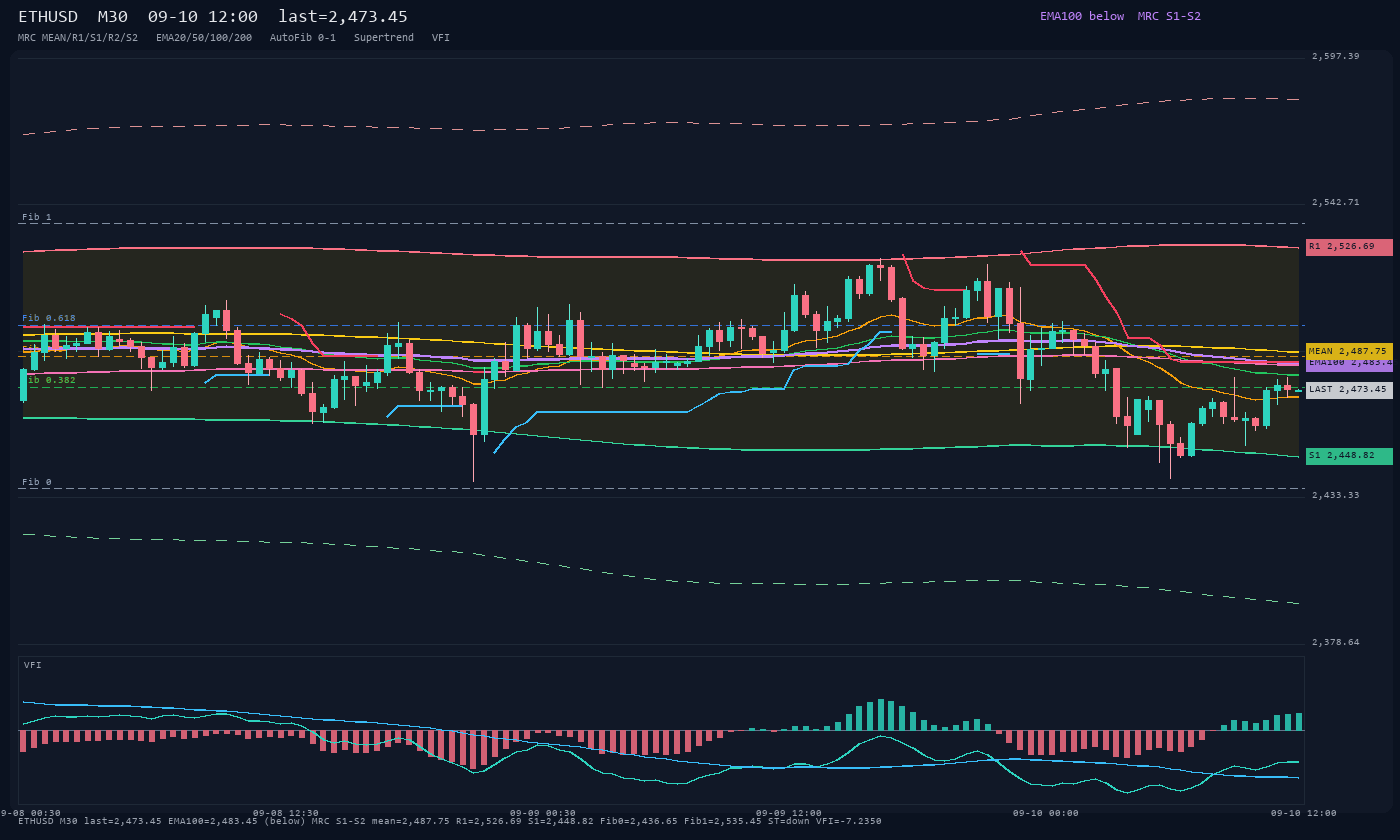Click the VFI label in the indicator legend

(441, 38)
